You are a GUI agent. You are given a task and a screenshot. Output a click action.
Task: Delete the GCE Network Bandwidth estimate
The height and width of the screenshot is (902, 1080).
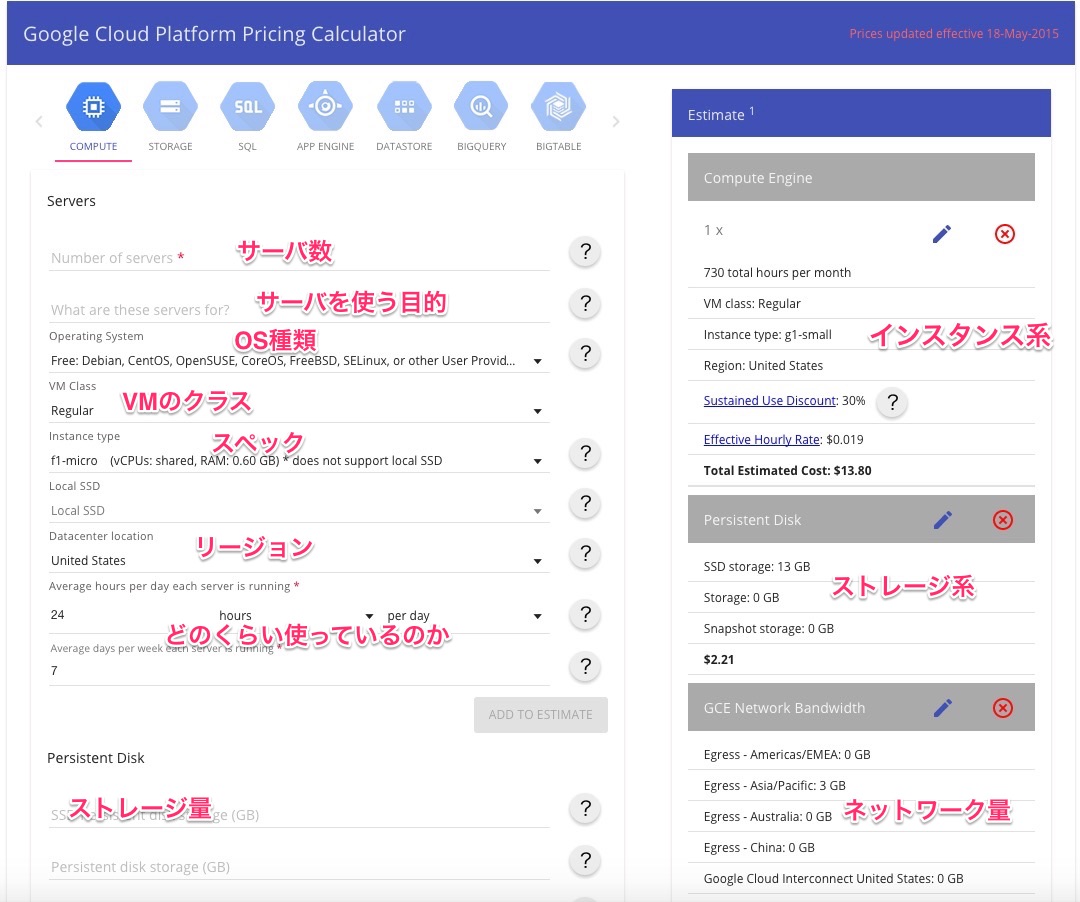click(1003, 708)
